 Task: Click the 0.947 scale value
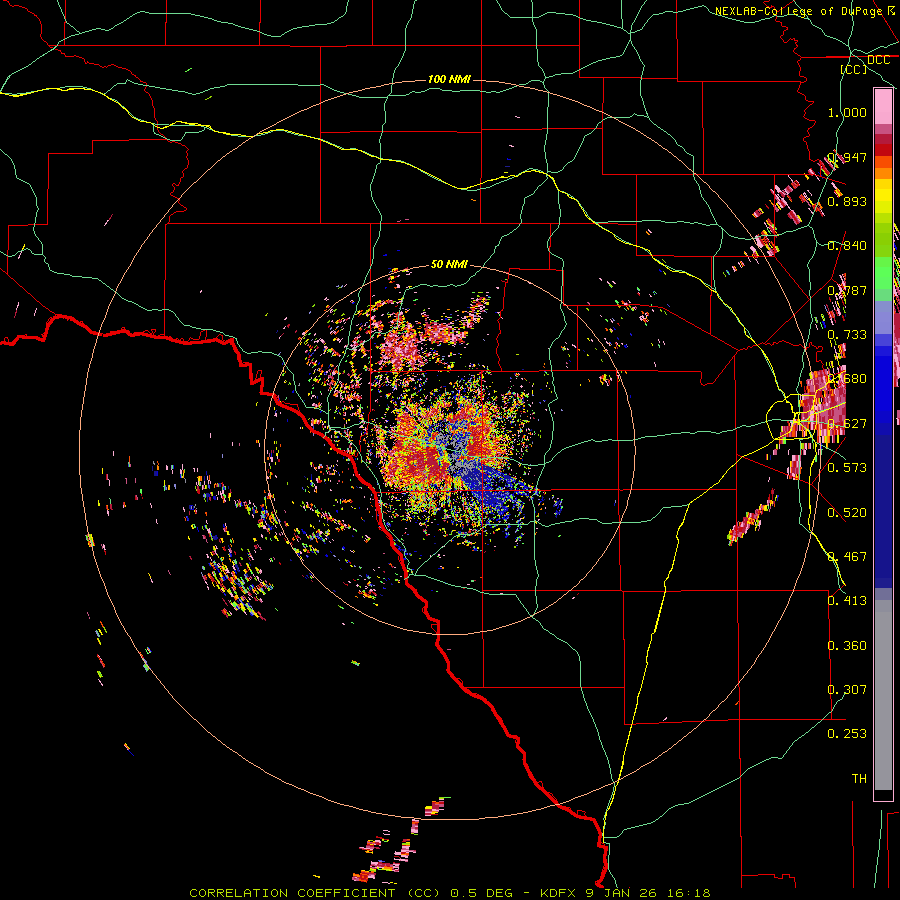click(847, 157)
